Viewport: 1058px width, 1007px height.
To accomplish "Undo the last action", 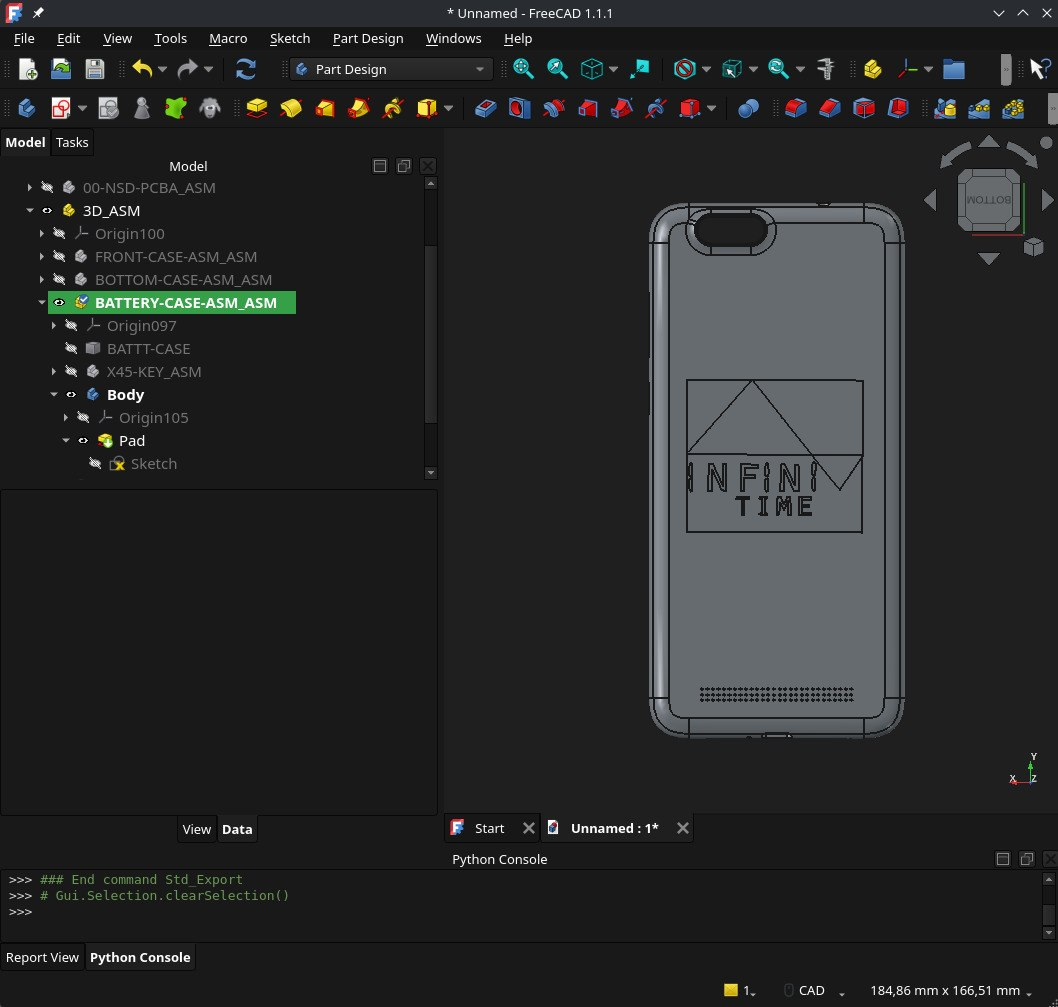I will 142,69.
